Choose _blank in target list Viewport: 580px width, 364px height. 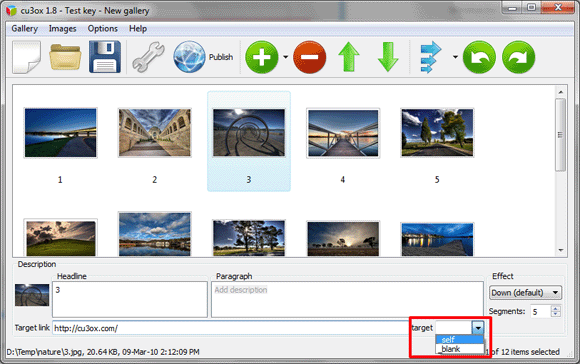(x=460, y=348)
